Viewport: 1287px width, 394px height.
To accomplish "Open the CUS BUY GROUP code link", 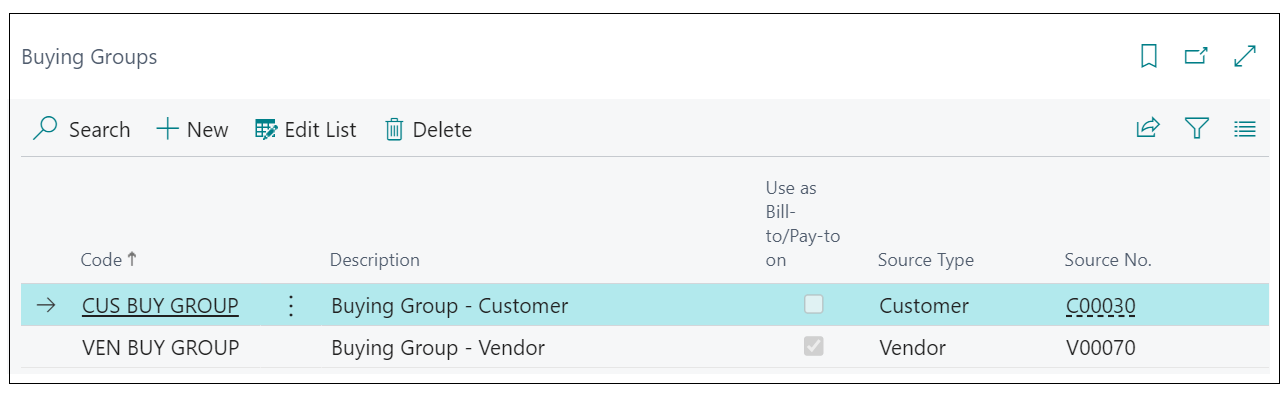I will [x=160, y=306].
